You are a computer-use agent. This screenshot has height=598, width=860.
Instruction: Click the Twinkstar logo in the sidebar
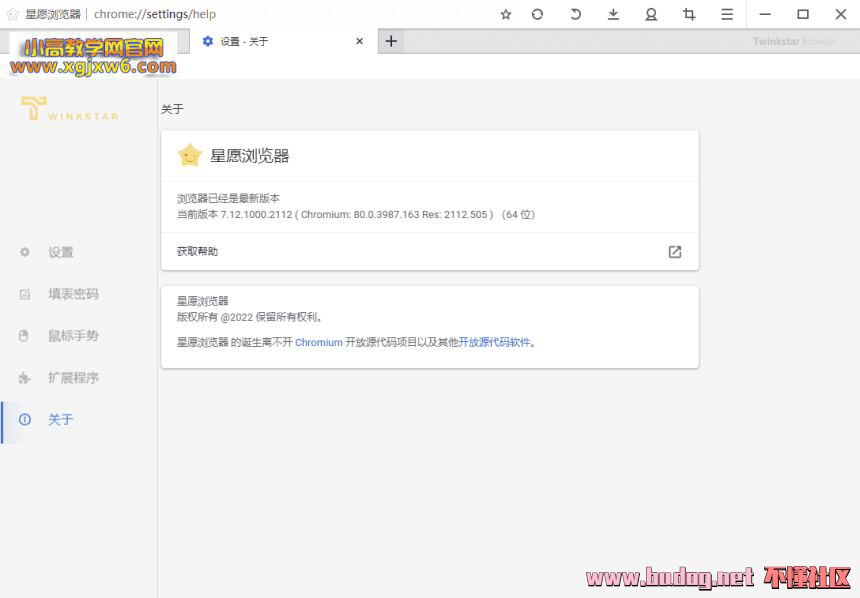click(70, 108)
